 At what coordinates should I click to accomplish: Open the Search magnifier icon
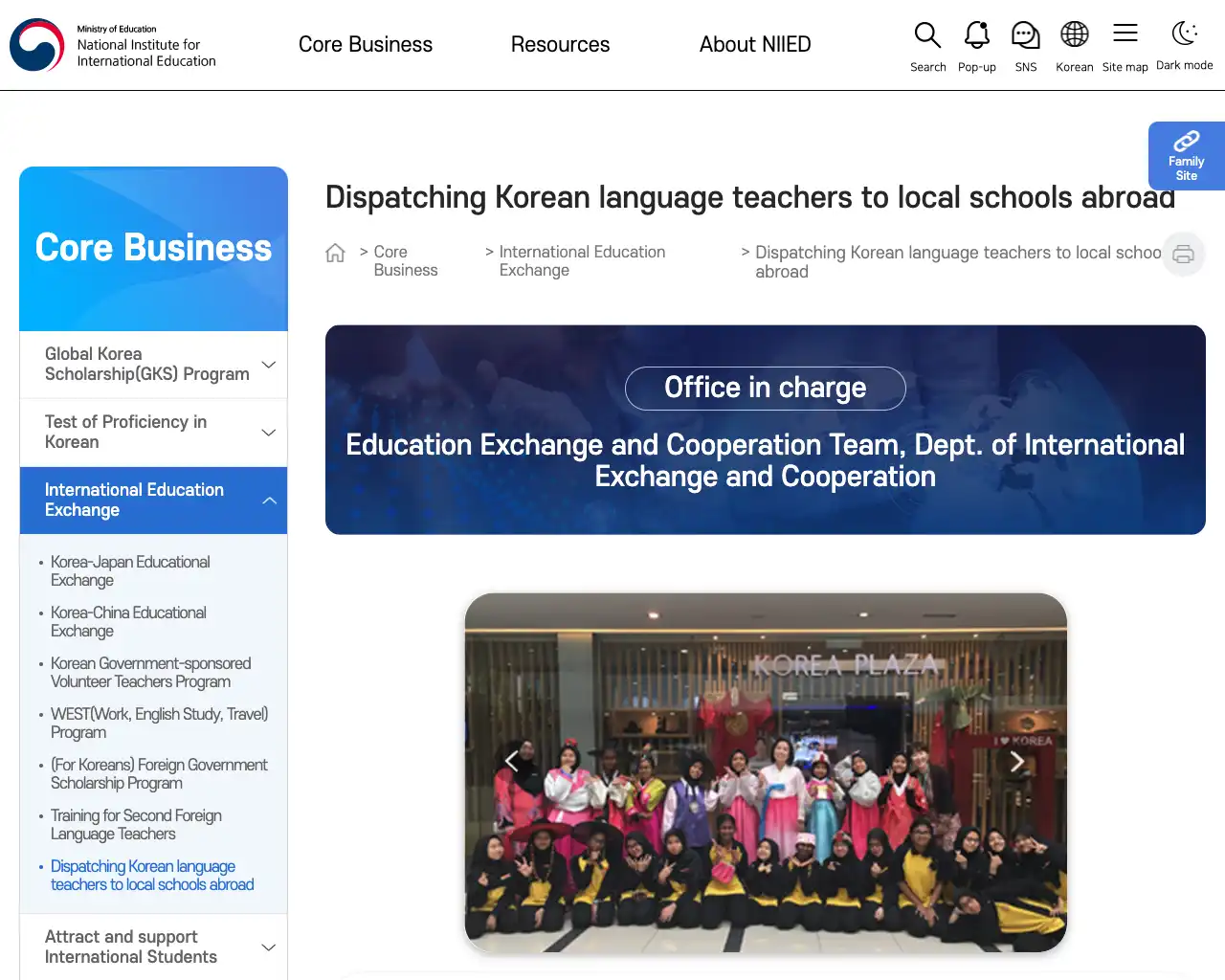click(x=927, y=35)
